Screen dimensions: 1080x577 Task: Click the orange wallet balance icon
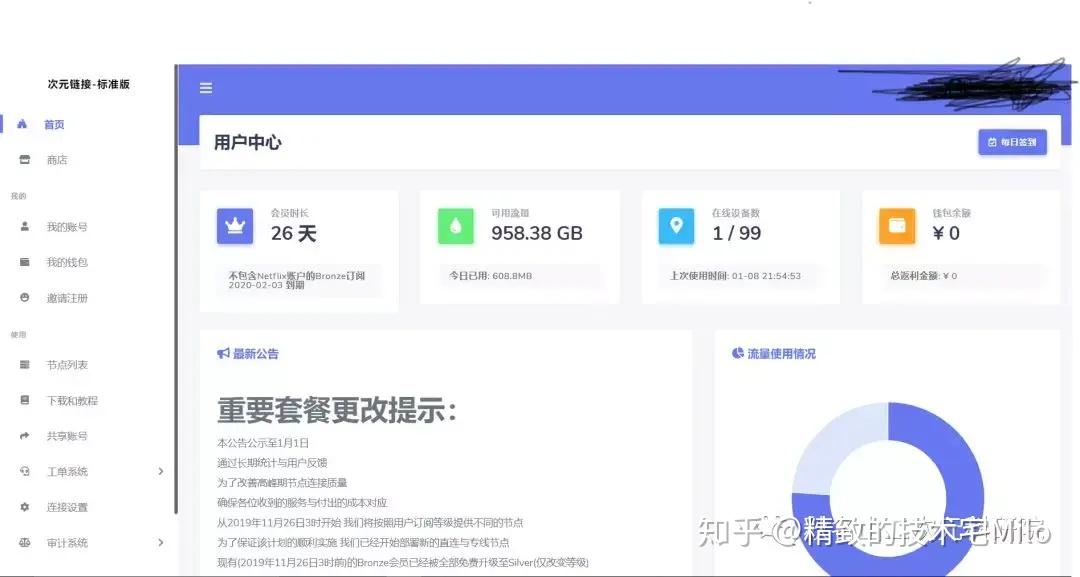897,226
